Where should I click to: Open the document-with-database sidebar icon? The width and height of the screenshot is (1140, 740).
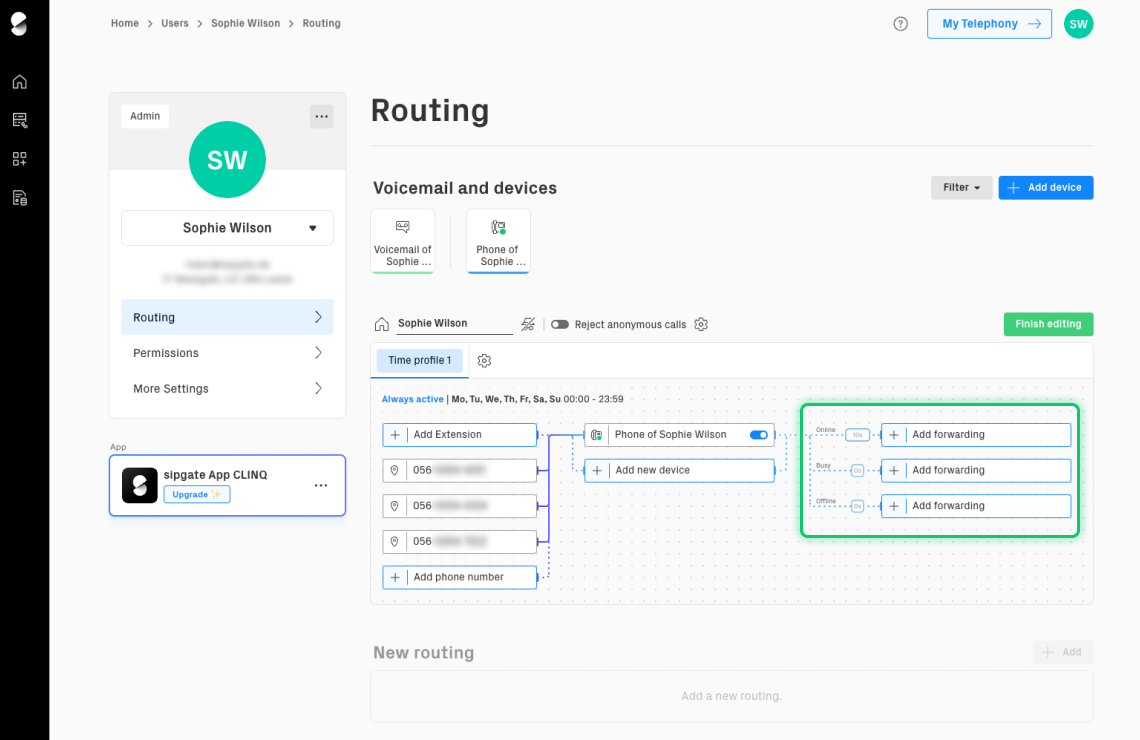[20, 198]
